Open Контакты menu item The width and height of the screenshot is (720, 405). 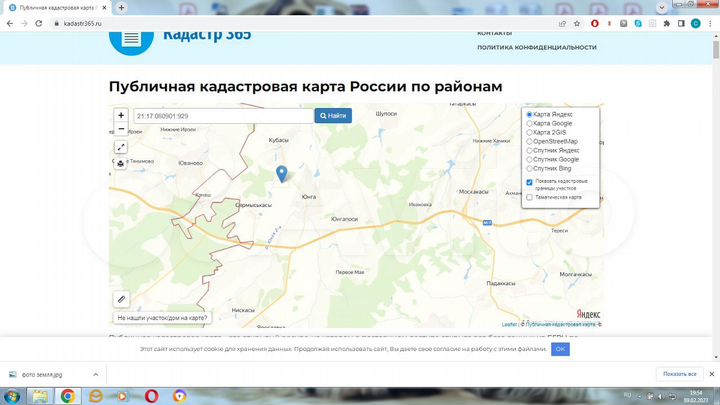tap(495, 34)
